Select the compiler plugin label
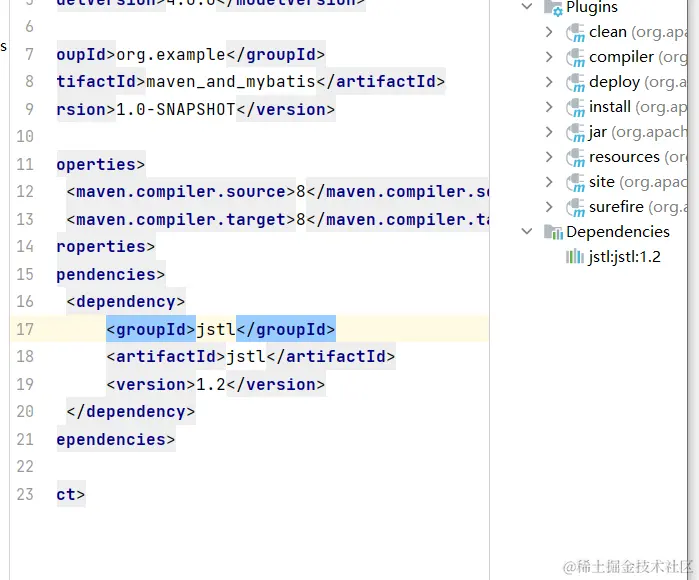Image resolution: width=699 pixels, height=580 pixels. click(x=621, y=58)
